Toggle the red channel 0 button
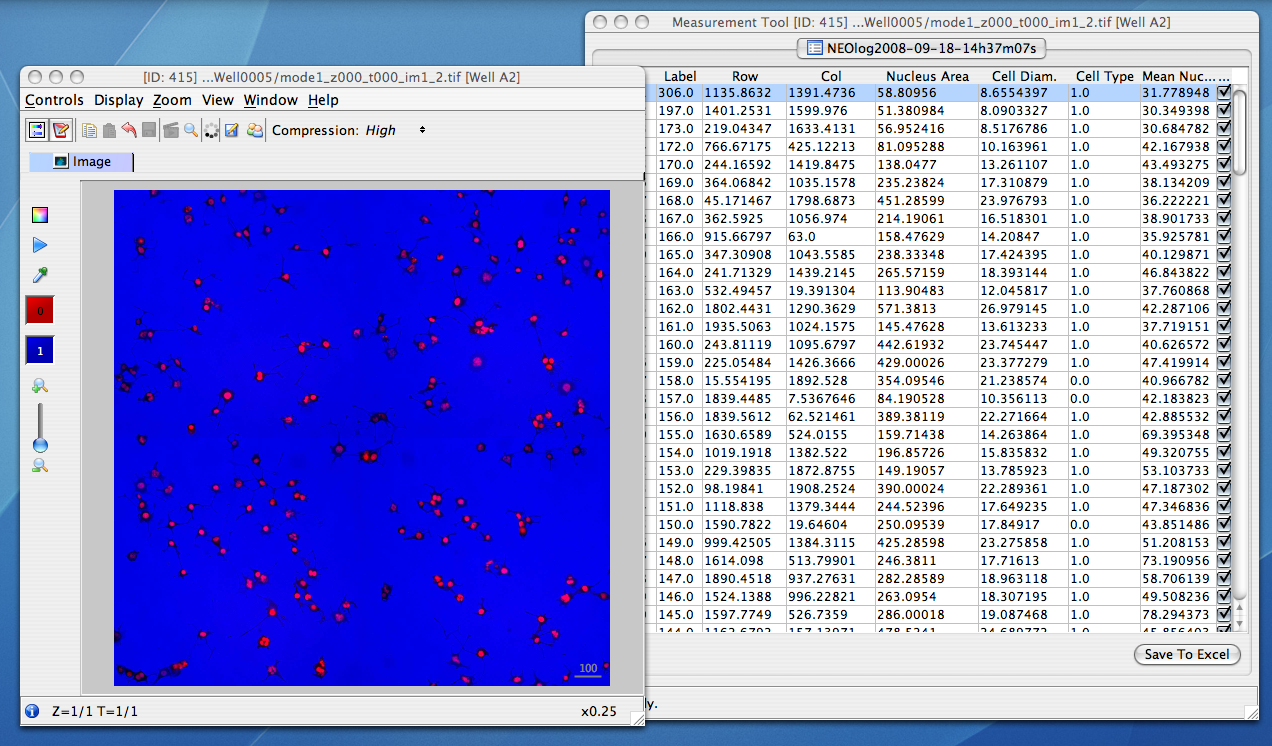 point(39,311)
